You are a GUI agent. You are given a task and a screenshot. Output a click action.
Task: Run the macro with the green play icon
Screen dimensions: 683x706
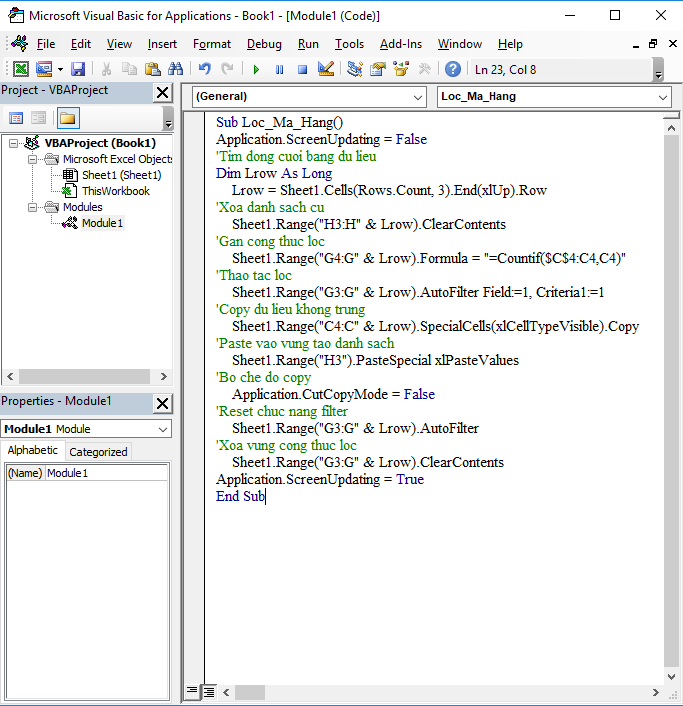(256, 69)
